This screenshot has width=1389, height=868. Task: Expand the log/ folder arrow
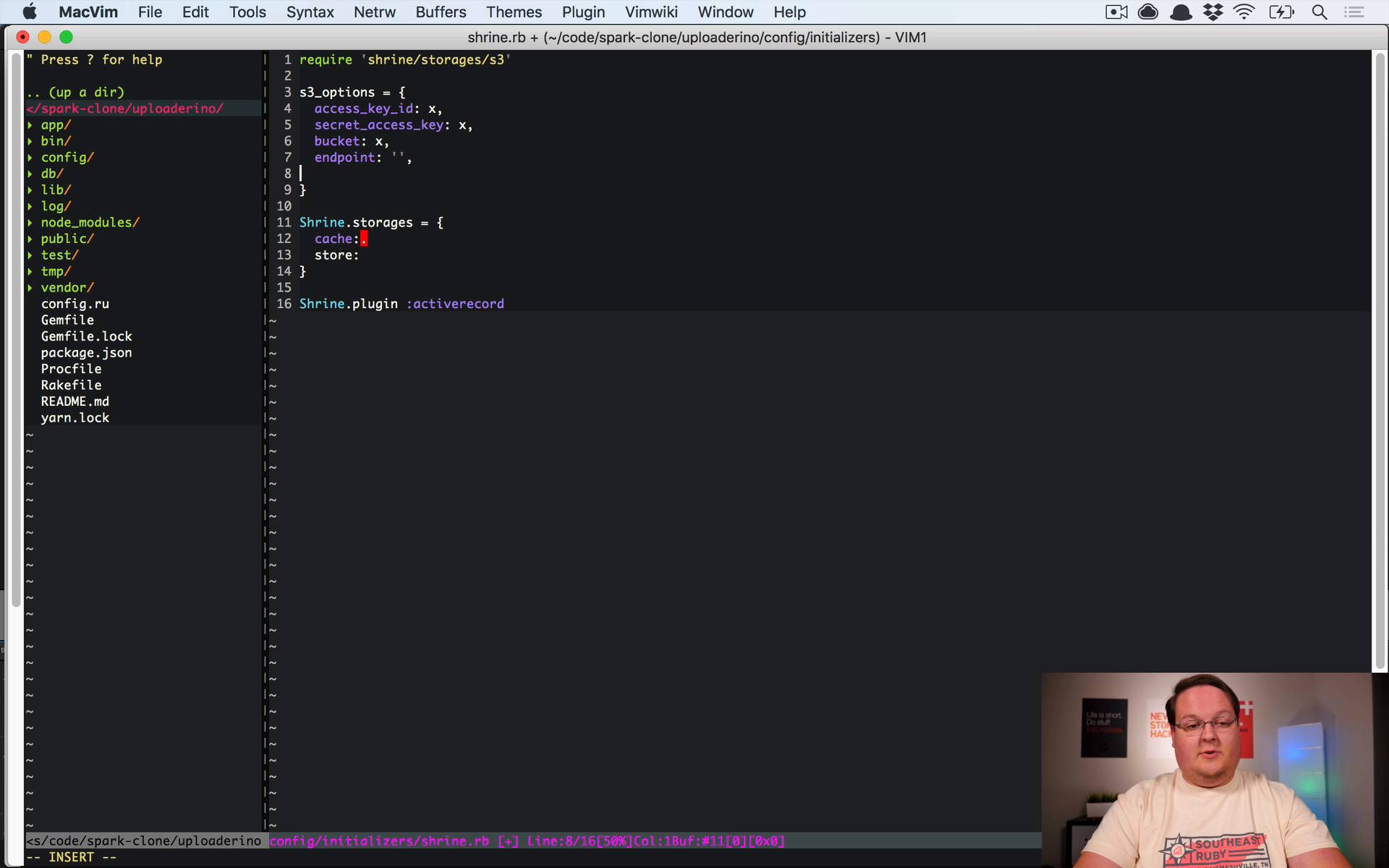(x=30, y=206)
